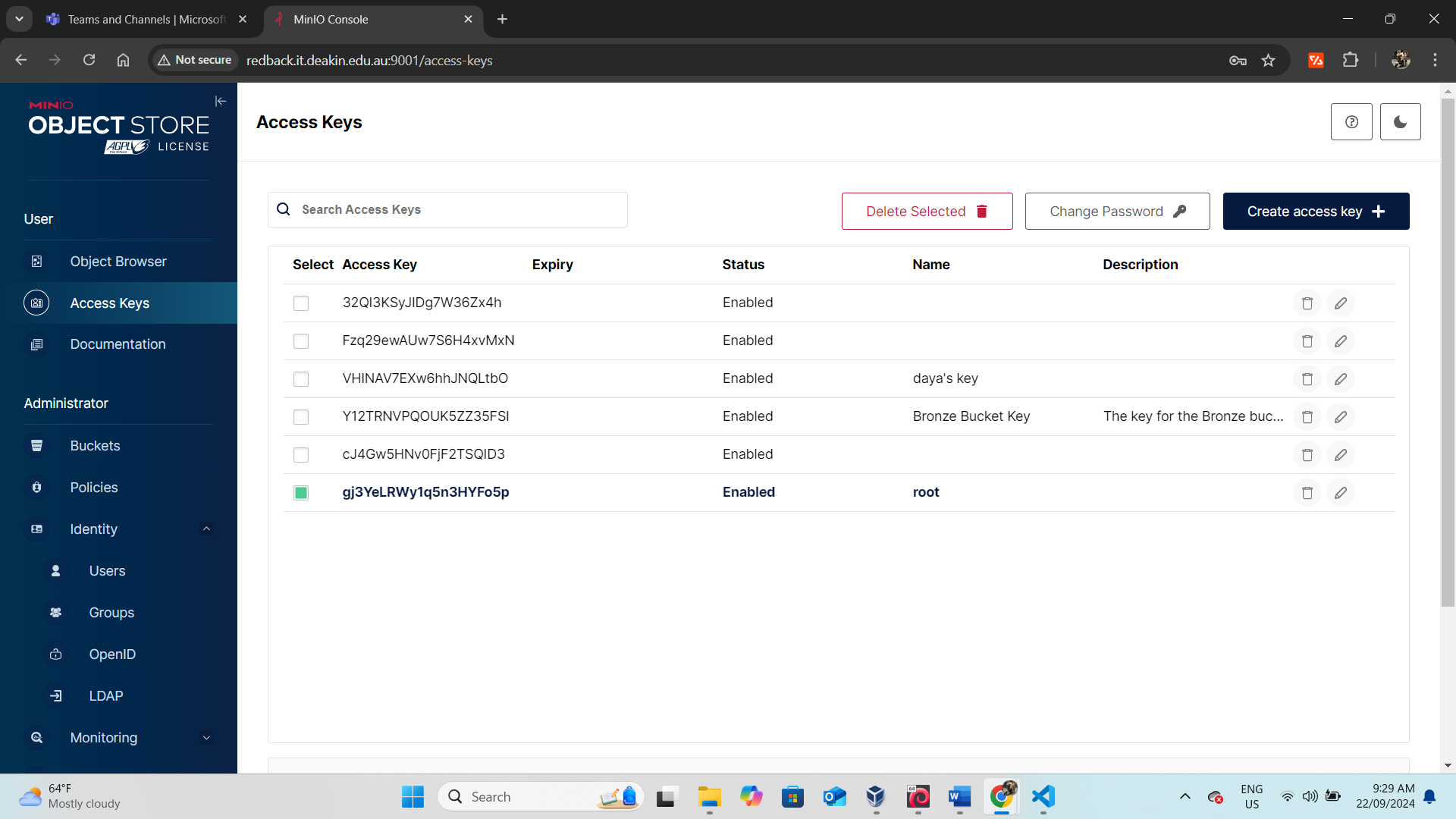Uncheck the root key gj3YeLRWy1q5n3HYFo5p
This screenshot has width=1456, height=819.
tap(301, 493)
